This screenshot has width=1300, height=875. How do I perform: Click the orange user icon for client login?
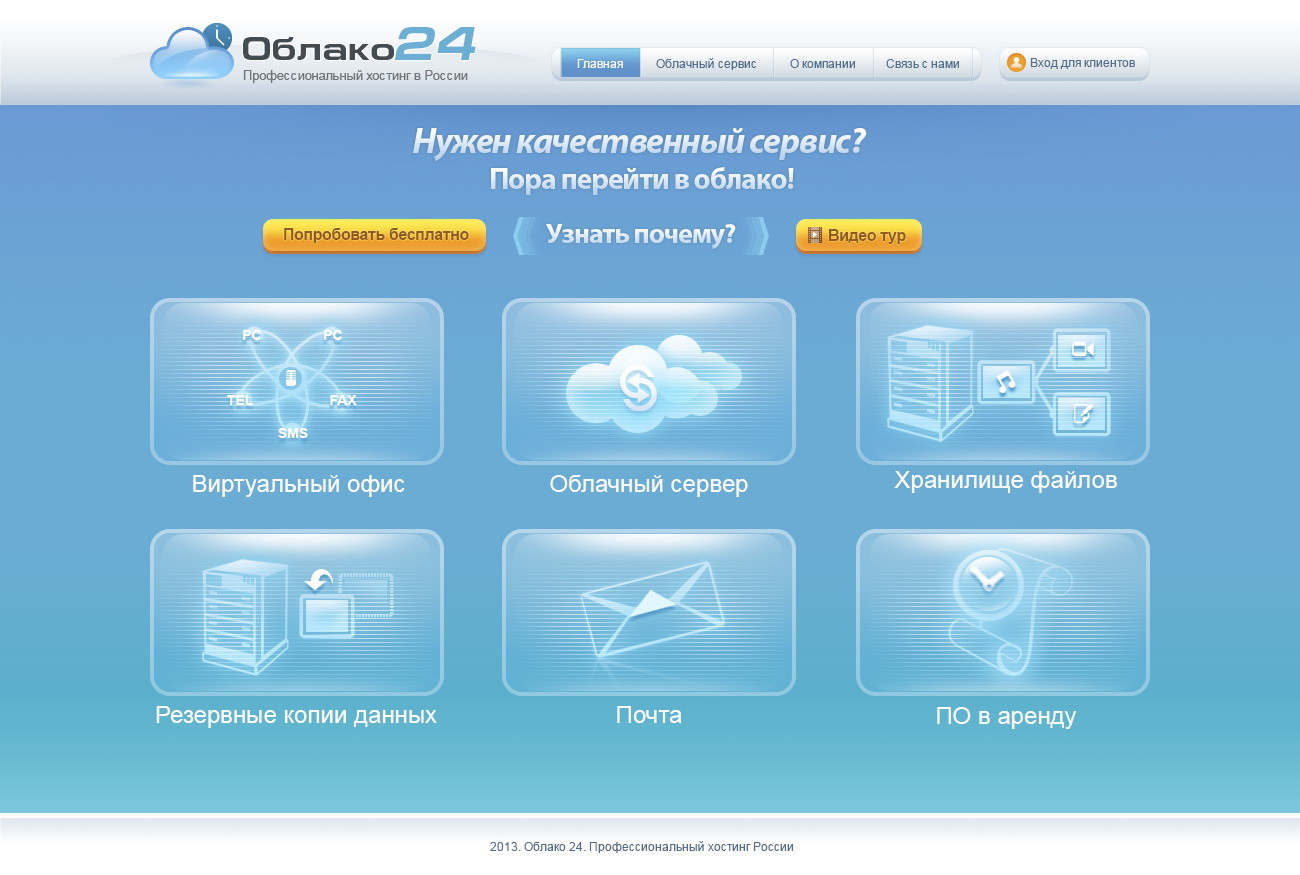click(1016, 63)
